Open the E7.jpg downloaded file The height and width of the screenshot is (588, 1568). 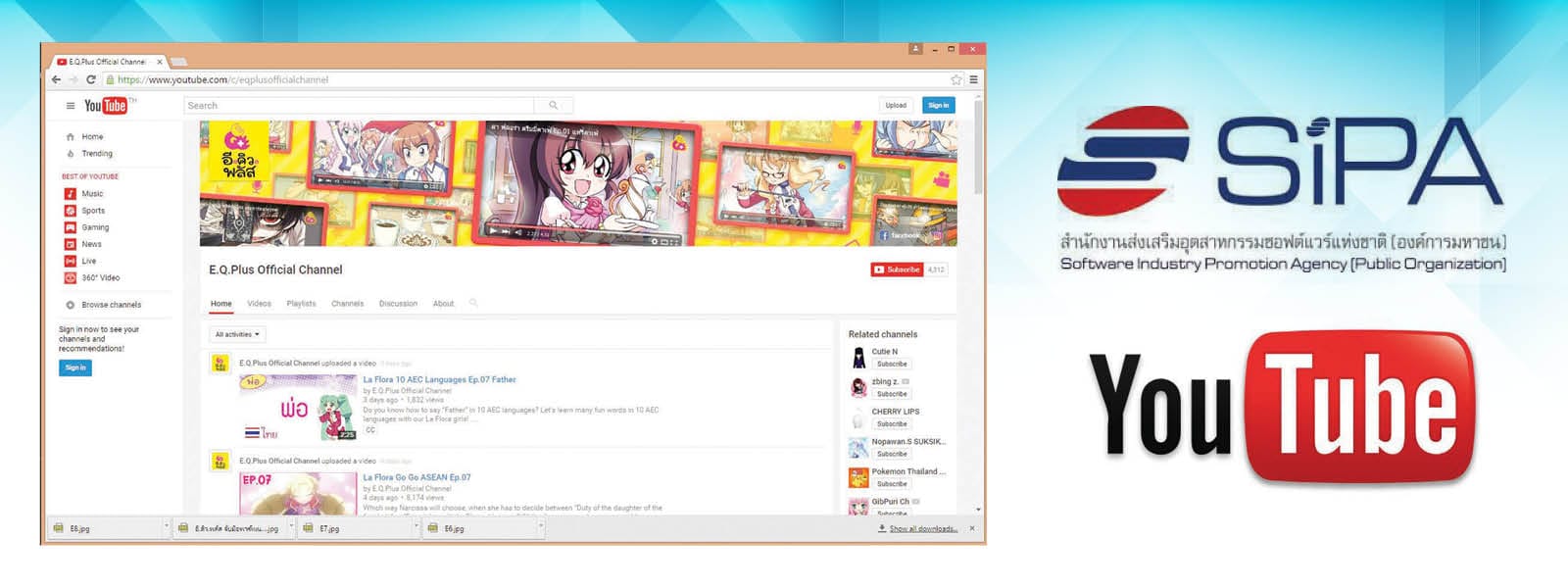[x=357, y=528]
